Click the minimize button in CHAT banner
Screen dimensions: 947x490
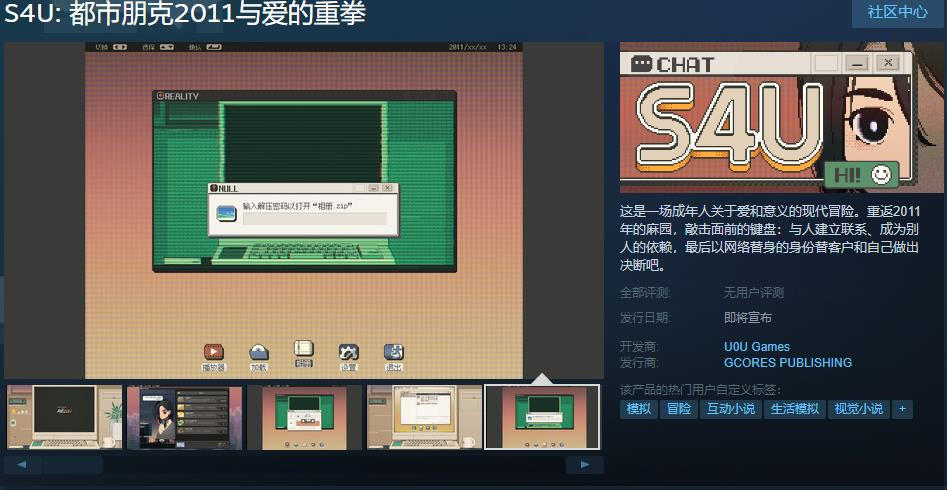(x=856, y=62)
